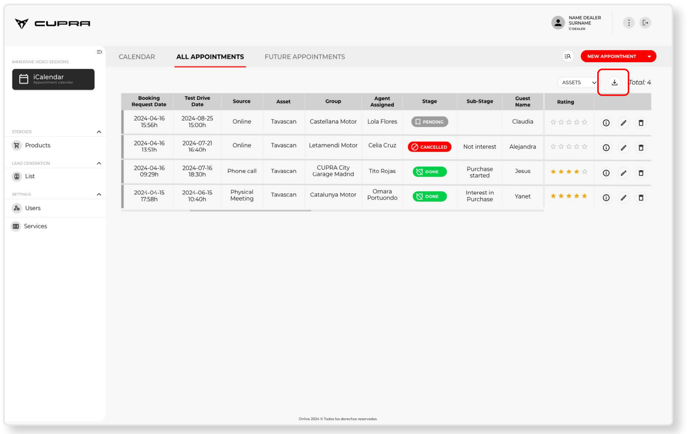This screenshot has height=434, width=688.
Task: Click the logout icon in header
Action: click(646, 23)
